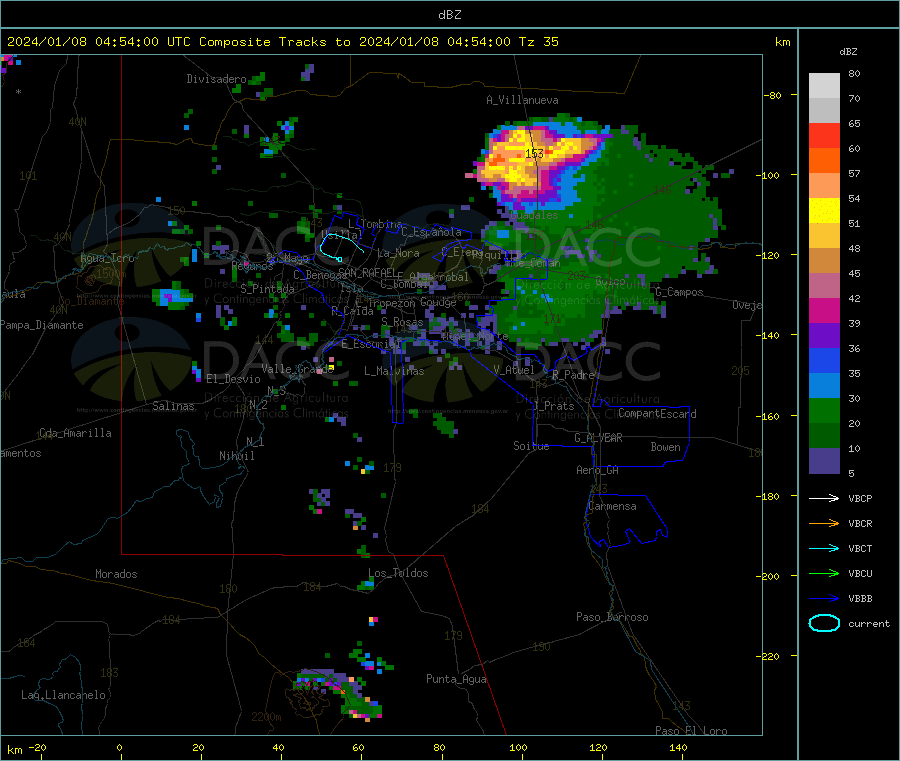The height and width of the screenshot is (761, 900).
Task: Click the Carmensa map label
Action: (612, 506)
